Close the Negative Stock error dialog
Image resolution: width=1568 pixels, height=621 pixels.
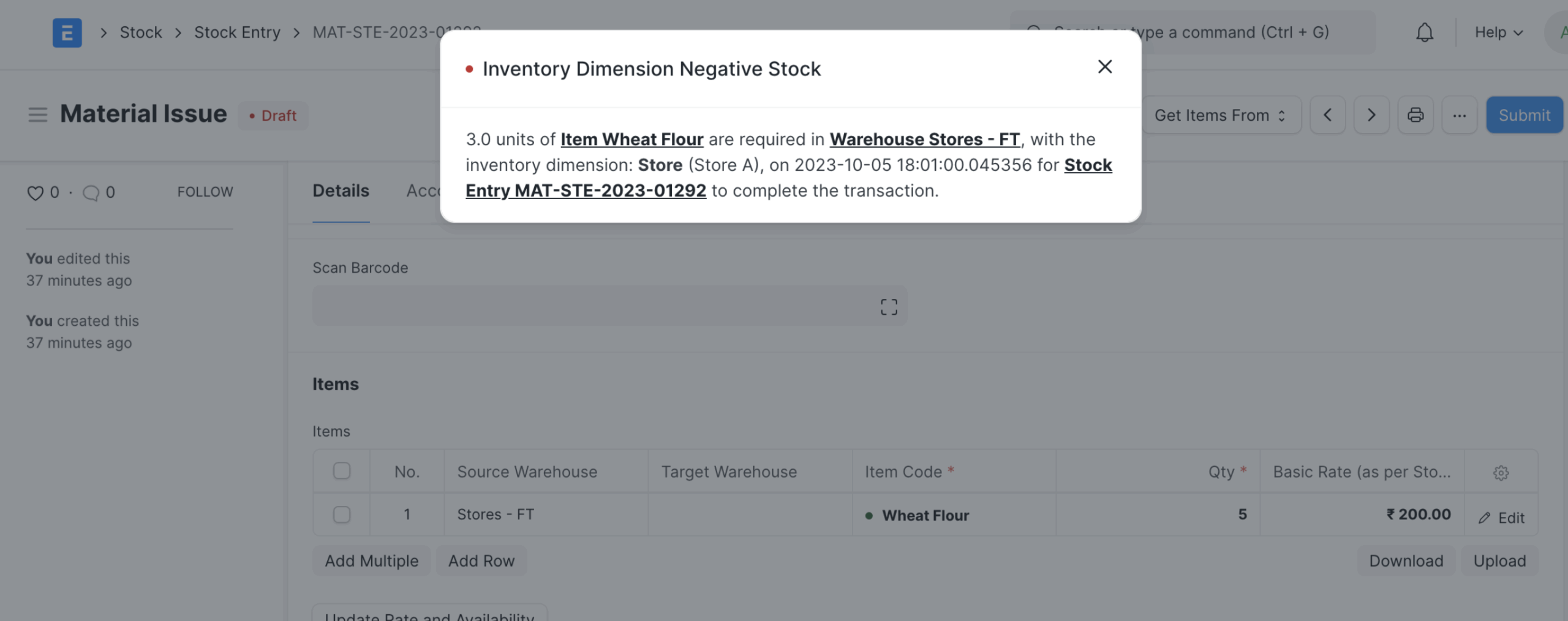1104,67
